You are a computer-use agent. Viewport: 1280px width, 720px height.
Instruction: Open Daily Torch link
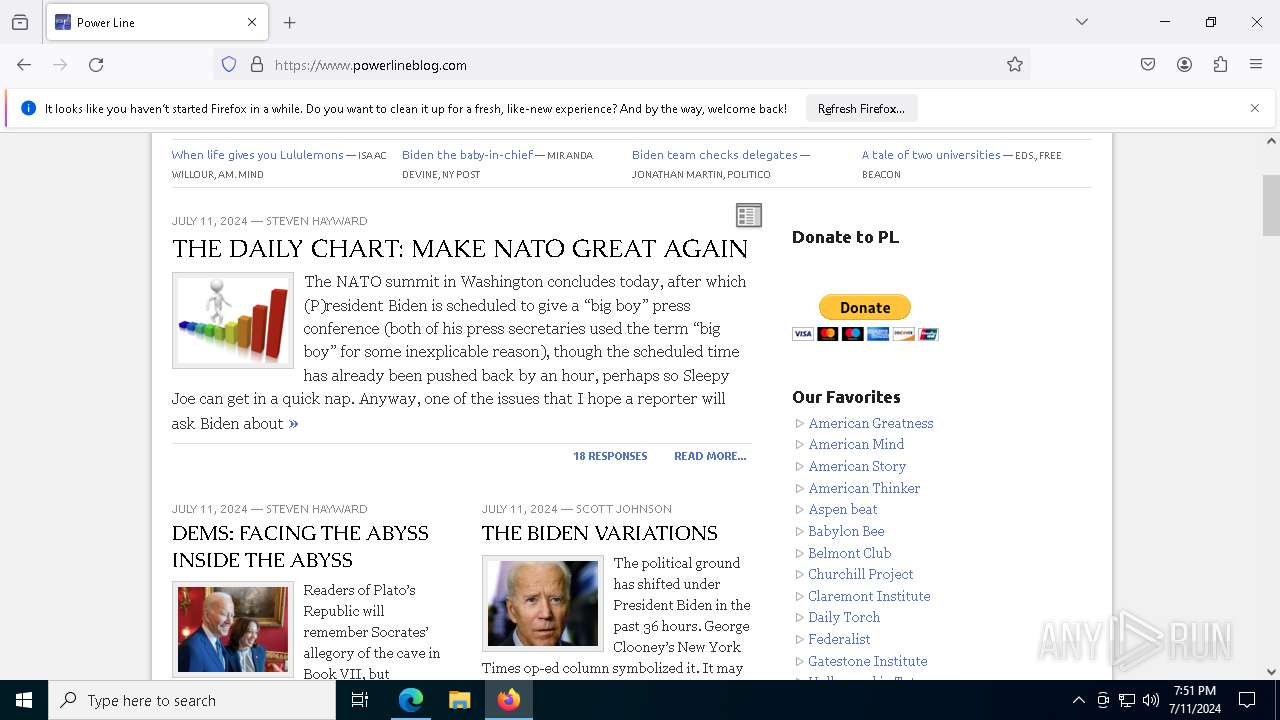click(x=844, y=617)
